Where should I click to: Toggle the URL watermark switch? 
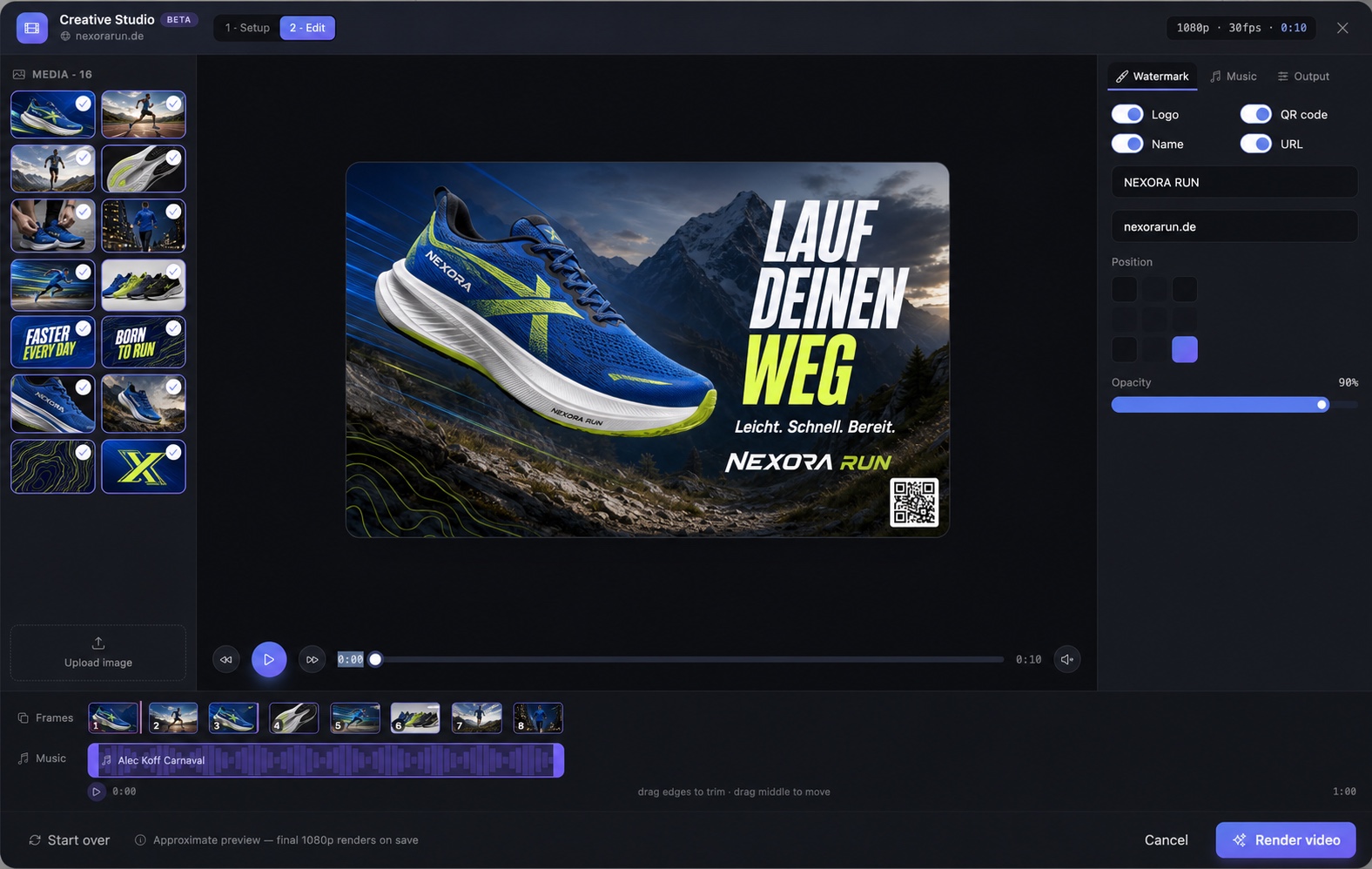point(1256,144)
